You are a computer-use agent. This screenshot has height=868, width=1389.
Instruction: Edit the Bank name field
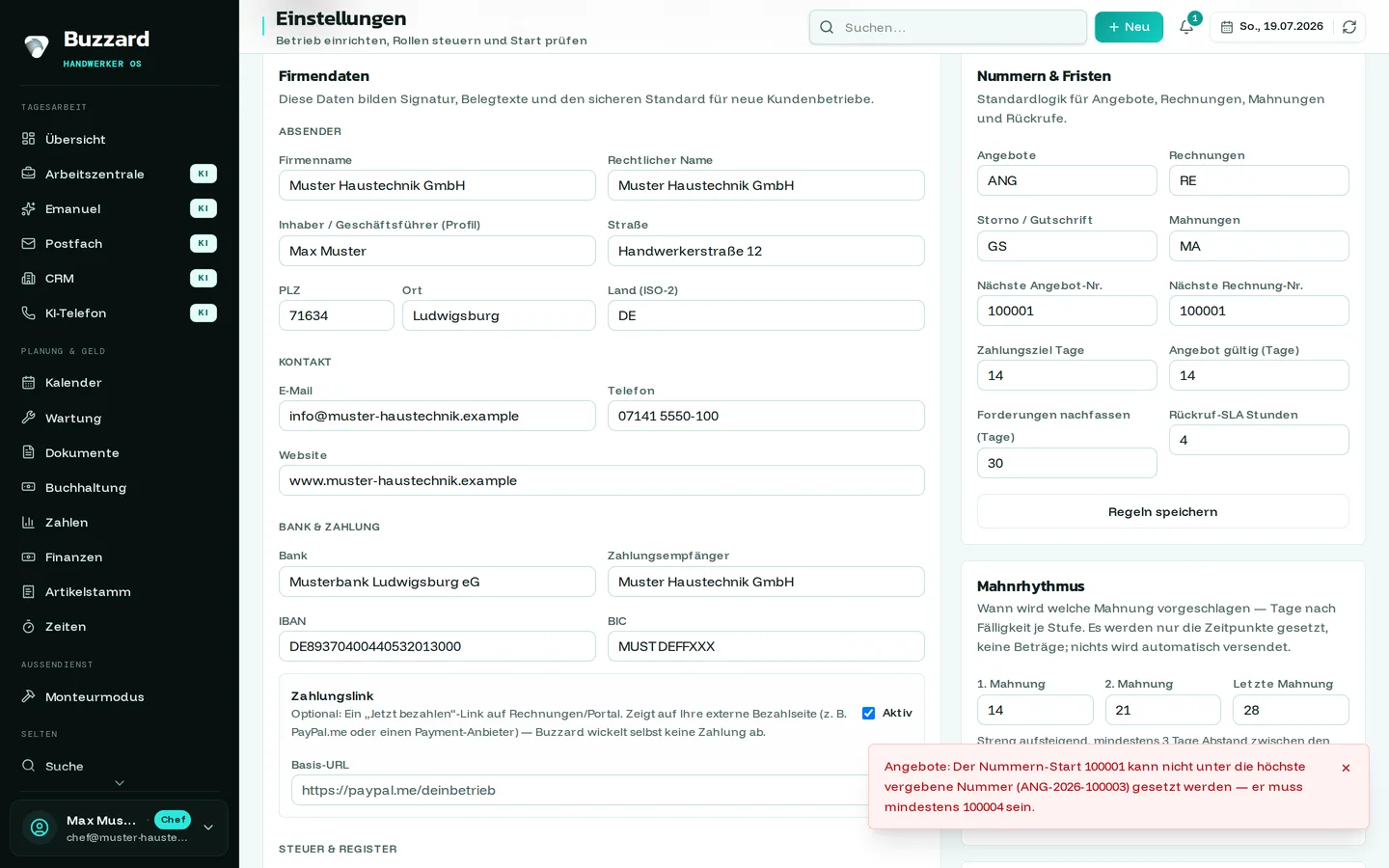[x=437, y=582]
